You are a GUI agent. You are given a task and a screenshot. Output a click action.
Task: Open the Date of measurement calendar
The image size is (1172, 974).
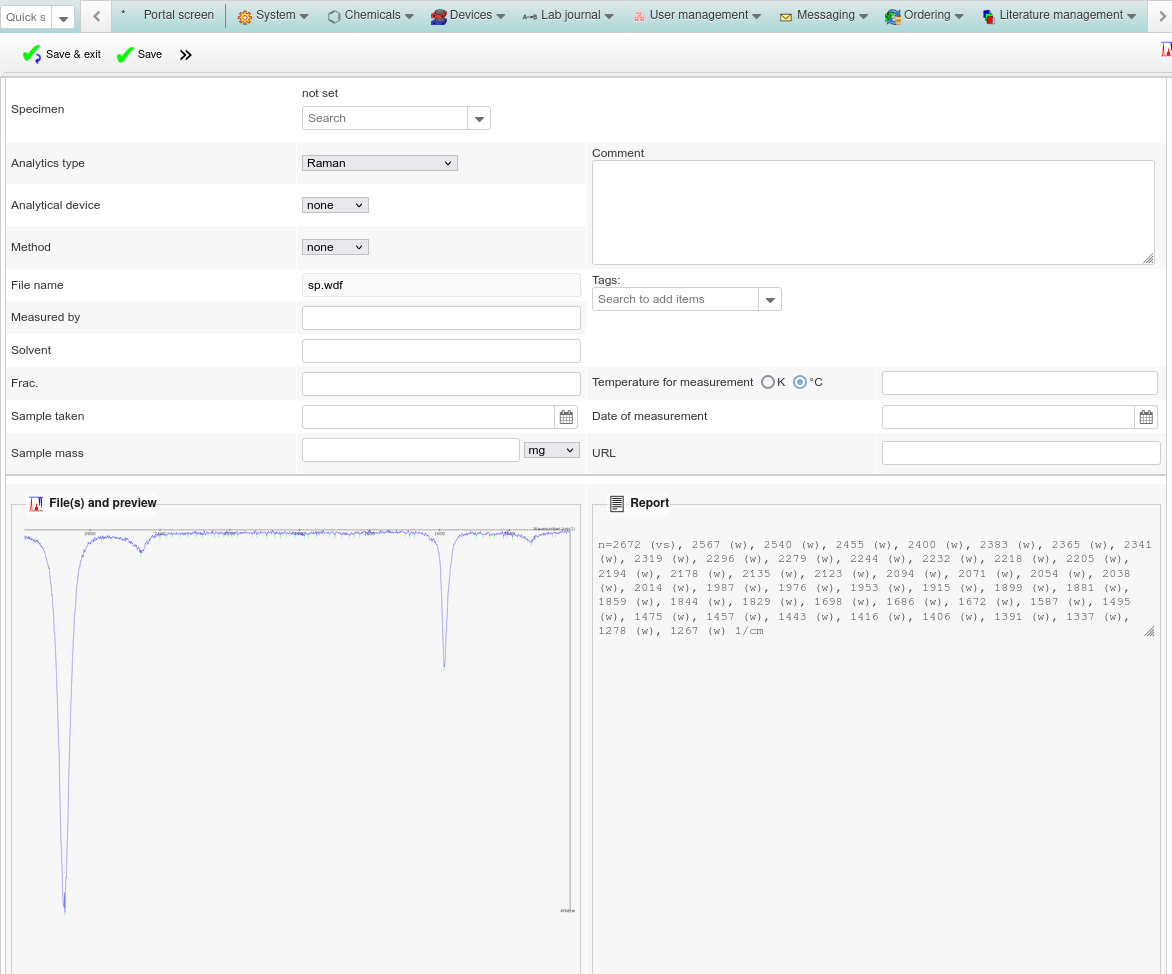[1146, 417]
